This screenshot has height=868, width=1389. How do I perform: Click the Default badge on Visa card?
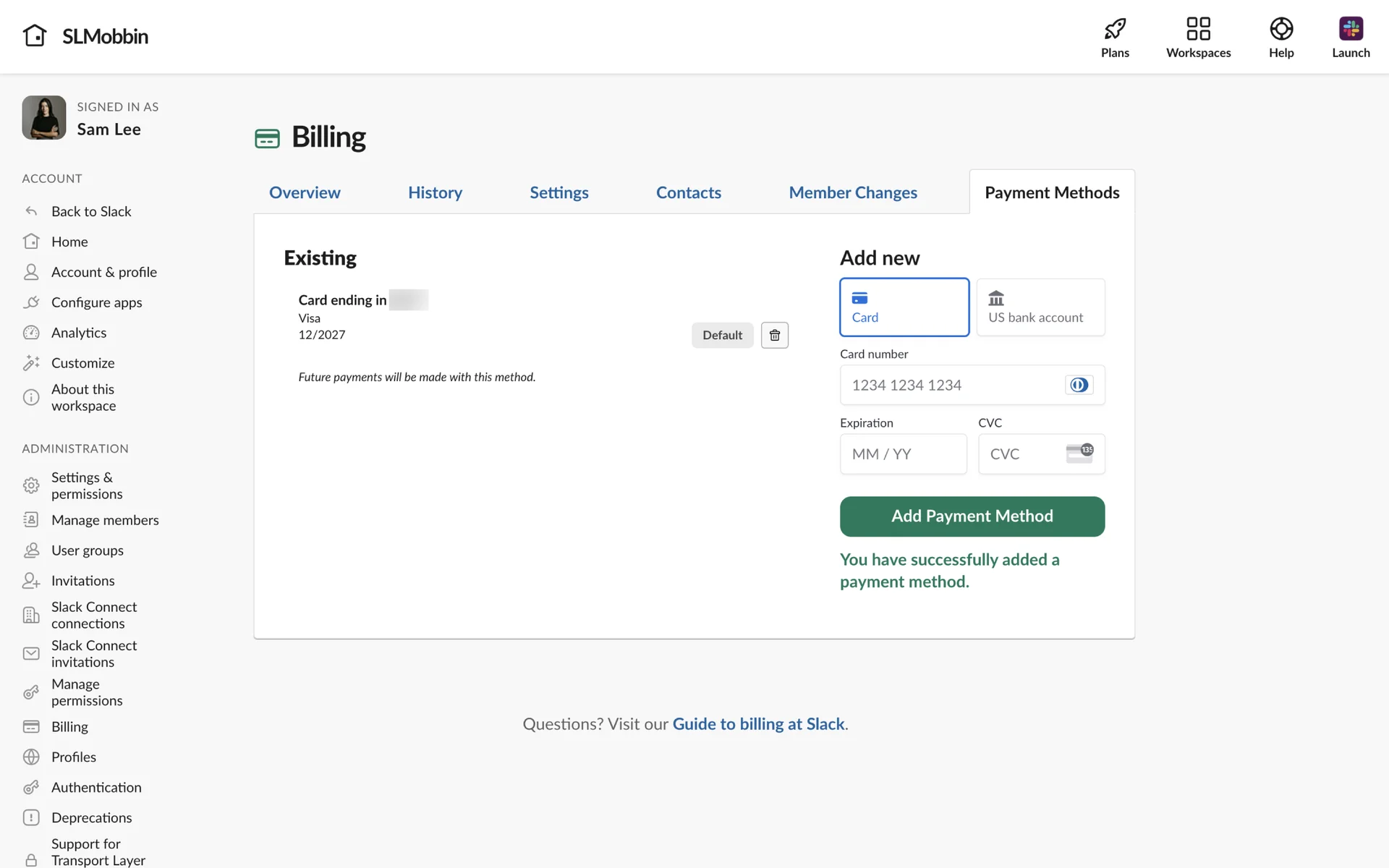pyautogui.click(x=722, y=335)
